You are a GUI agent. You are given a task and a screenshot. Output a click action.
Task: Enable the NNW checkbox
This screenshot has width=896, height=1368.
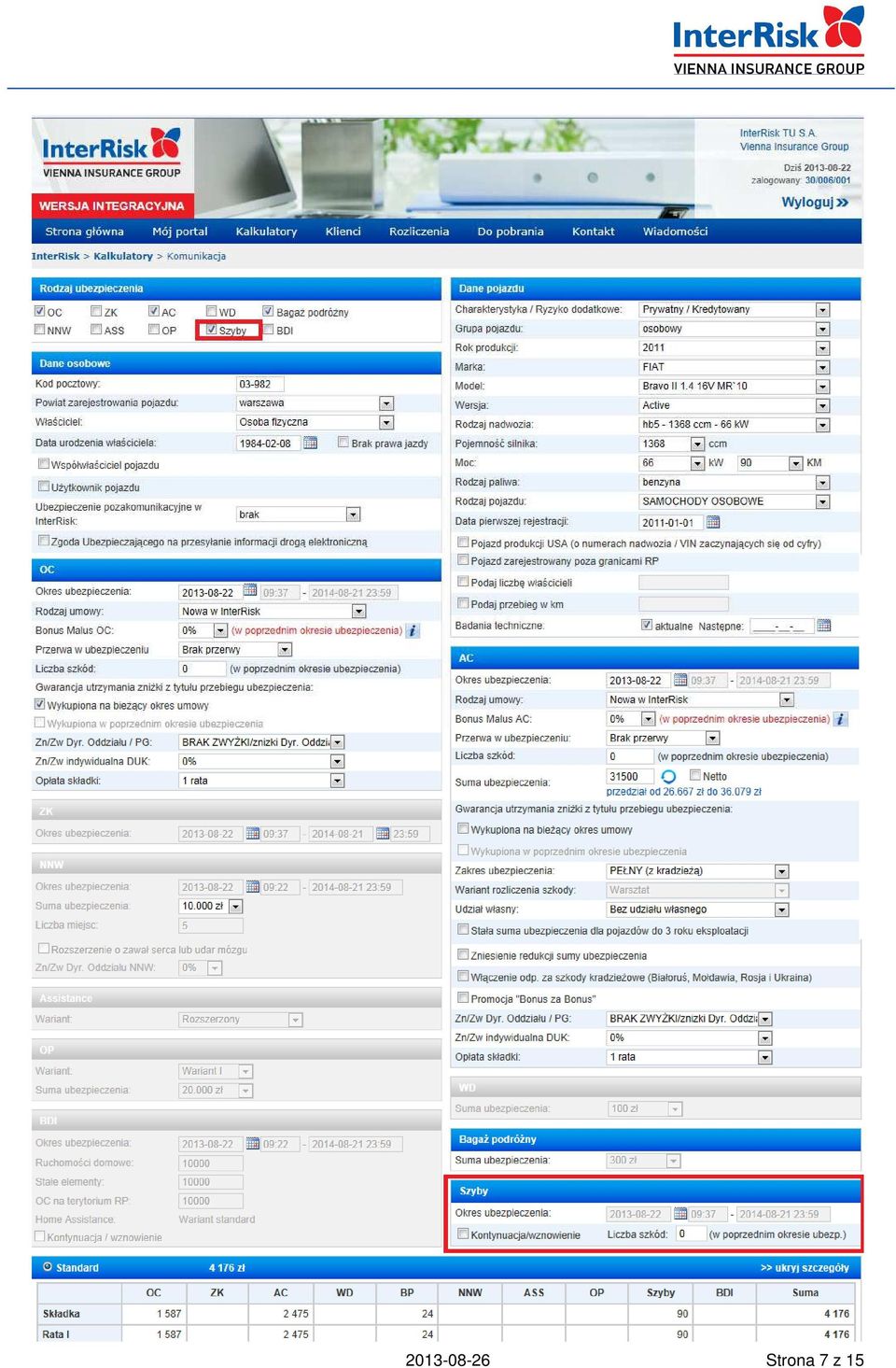click(40, 330)
